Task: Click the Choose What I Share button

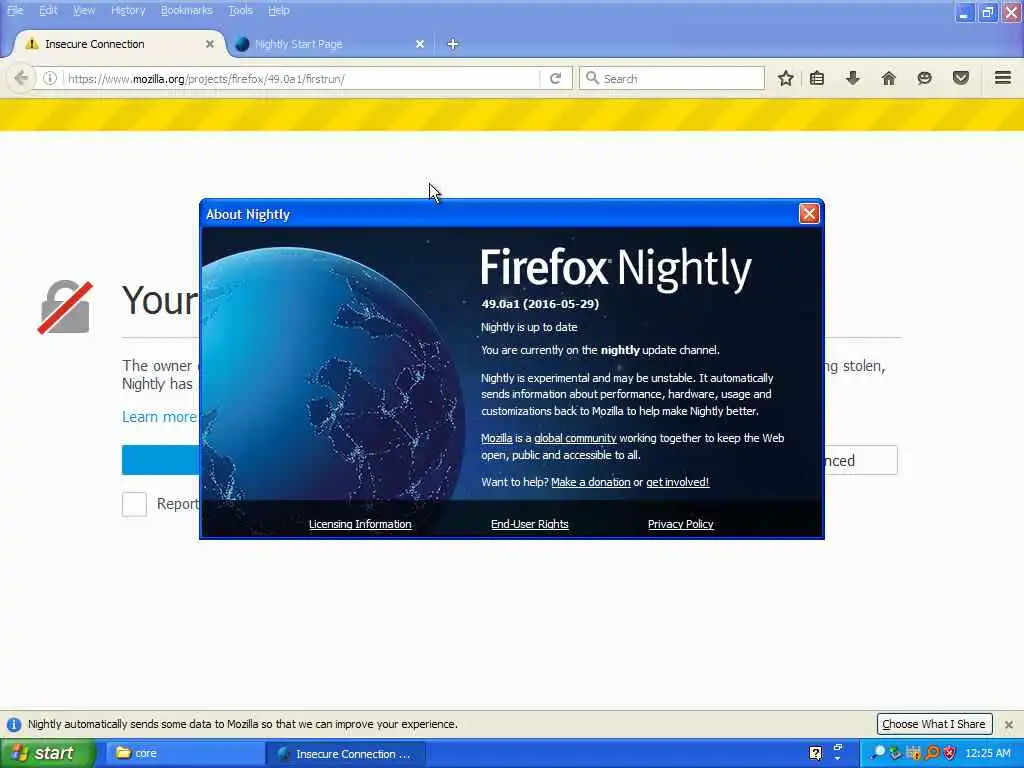Action: click(934, 724)
